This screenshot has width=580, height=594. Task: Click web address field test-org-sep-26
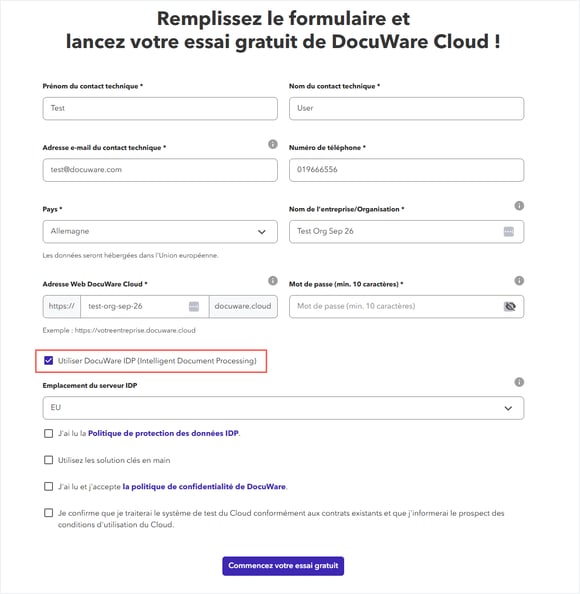(x=145, y=306)
